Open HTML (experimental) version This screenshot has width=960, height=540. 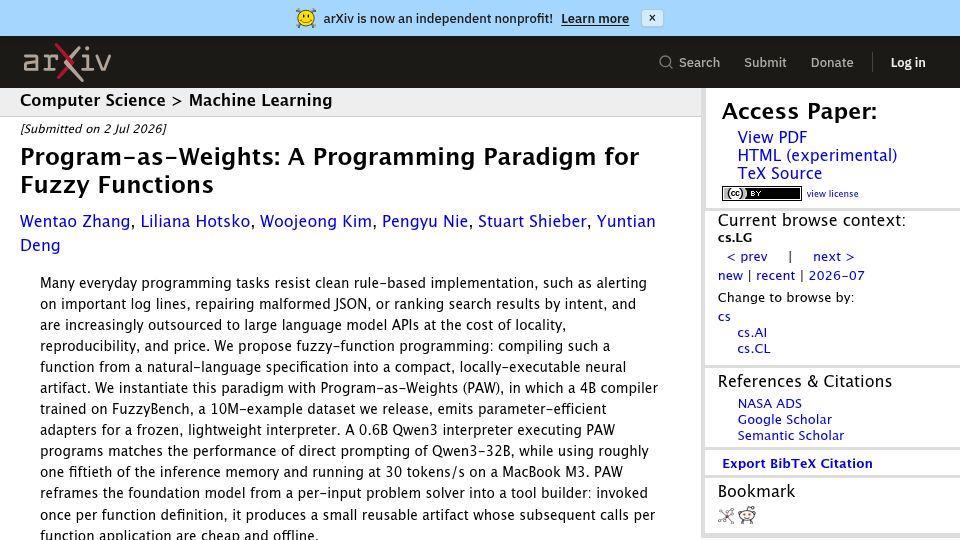pos(817,156)
